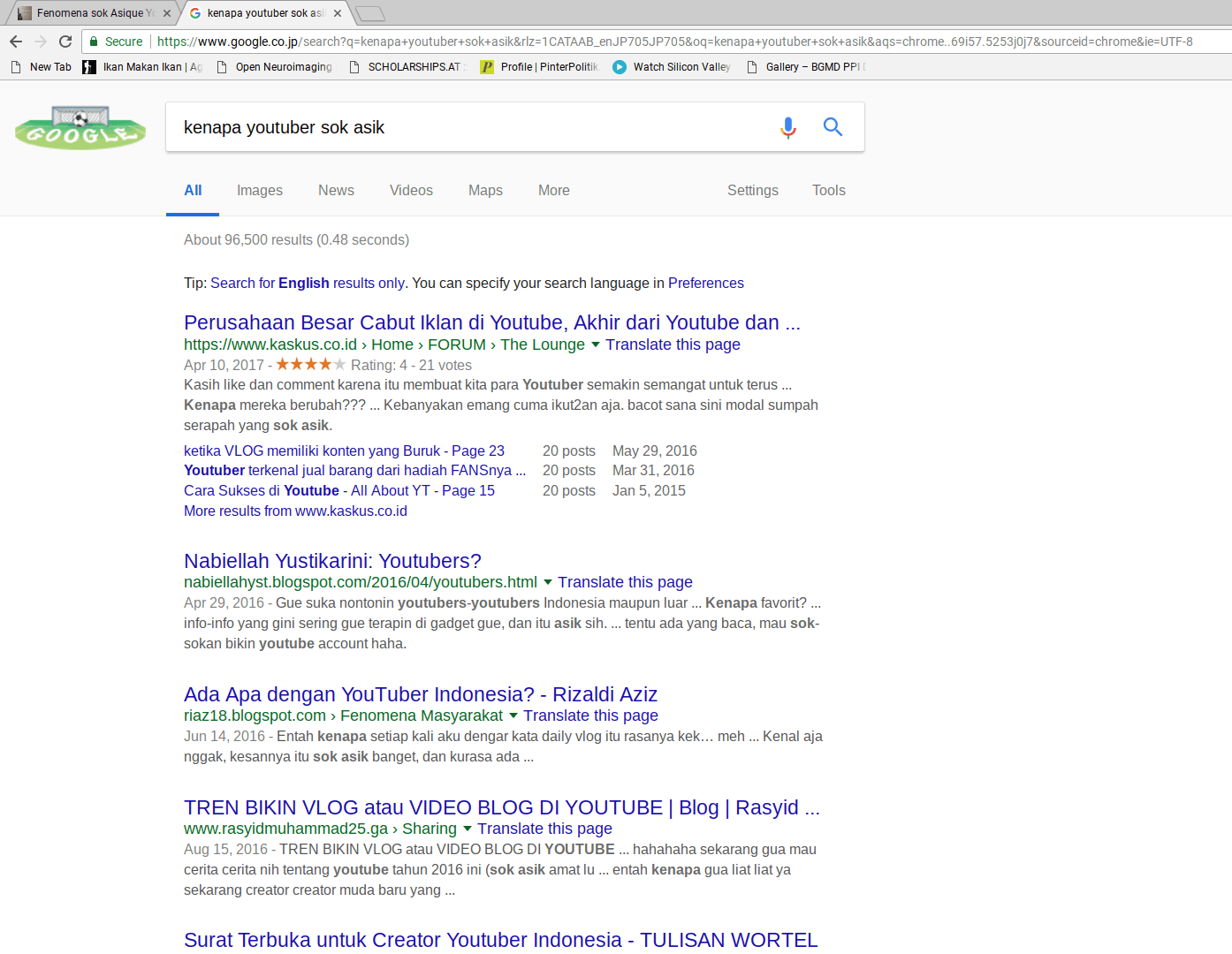Go back using browser back arrow
The height and width of the screenshot is (954, 1232).
click(16, 42)
